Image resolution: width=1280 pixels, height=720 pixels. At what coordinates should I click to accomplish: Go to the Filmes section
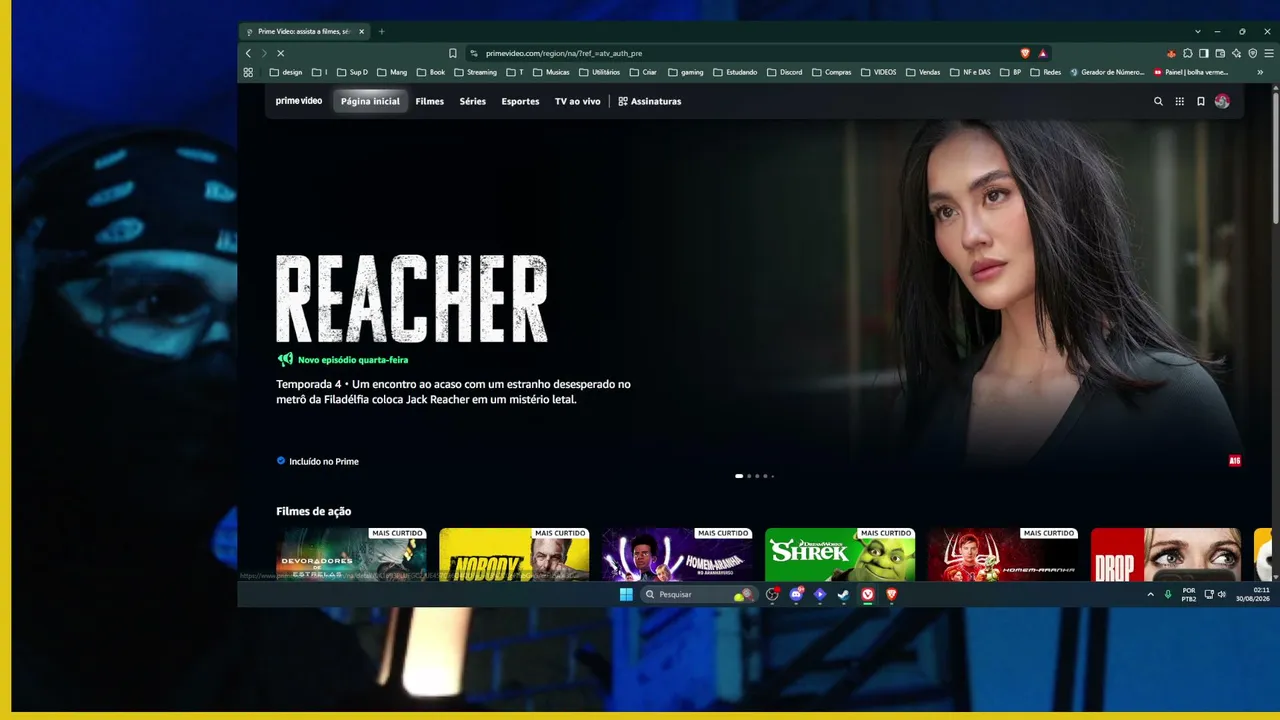pos(430,101)
